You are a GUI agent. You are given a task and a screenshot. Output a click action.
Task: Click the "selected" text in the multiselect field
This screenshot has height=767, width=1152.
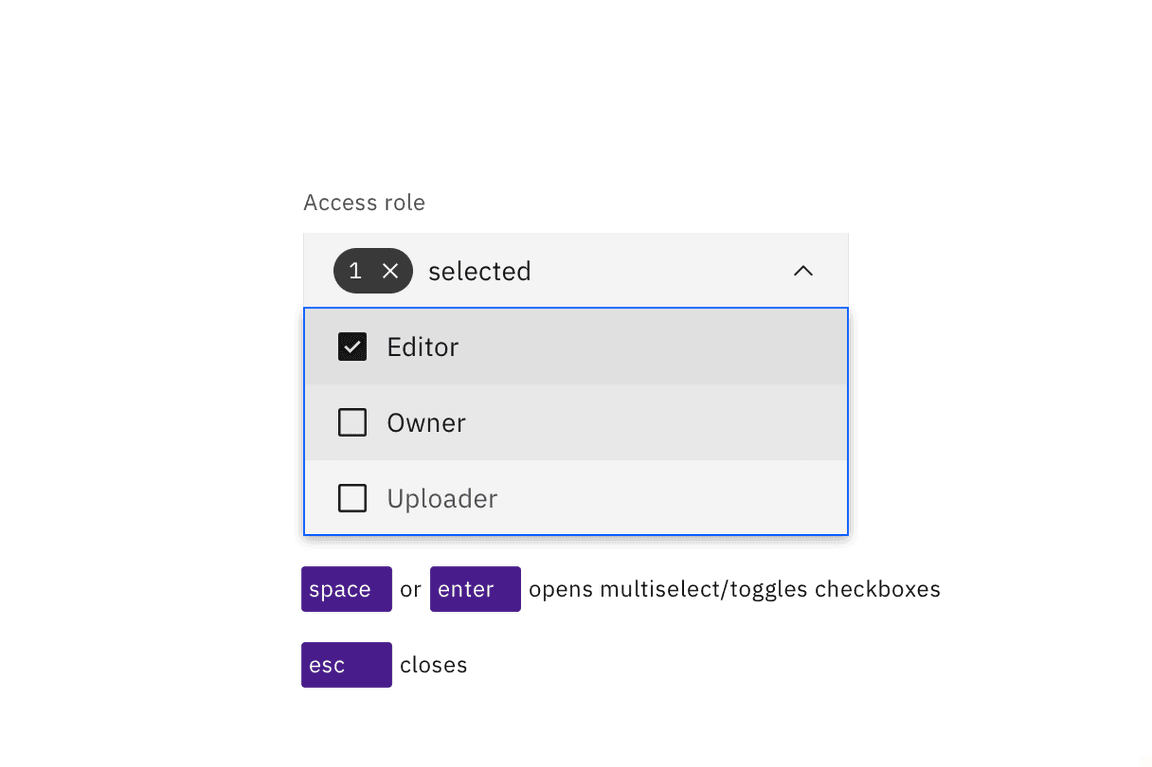click(479, 271)
